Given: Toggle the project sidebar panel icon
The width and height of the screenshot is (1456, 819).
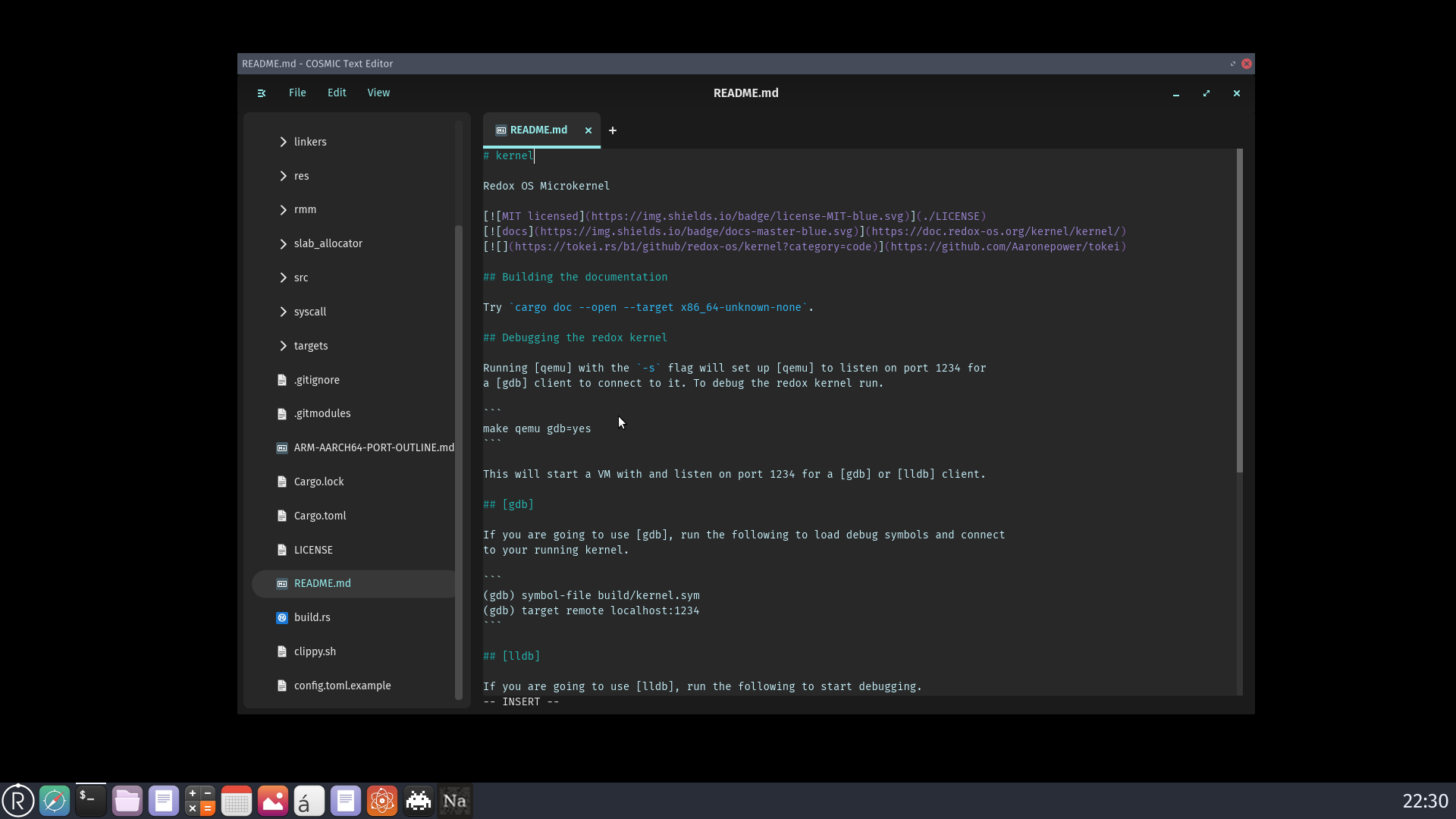Looking at the screenshot, I should point(262,93).
